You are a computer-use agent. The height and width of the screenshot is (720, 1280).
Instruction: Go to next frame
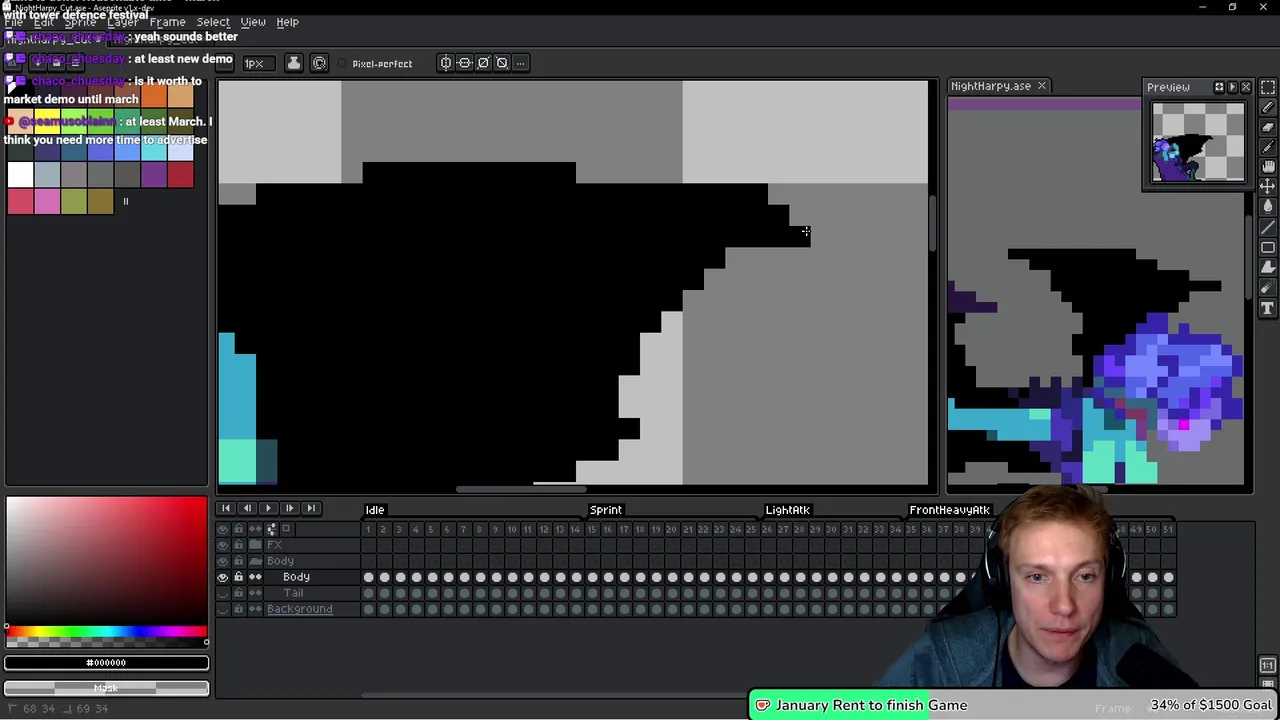click(x=289, y=509)
